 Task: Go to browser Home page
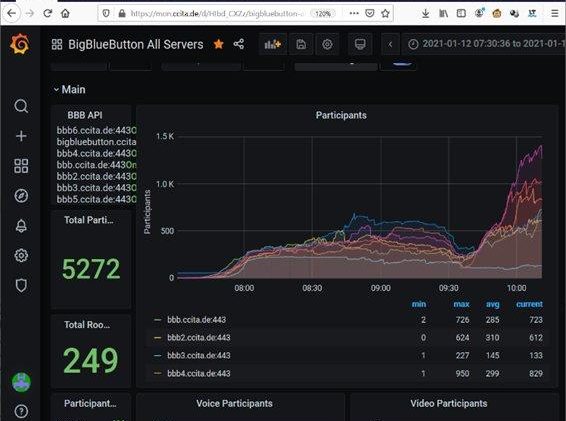[x=65, y=13]
